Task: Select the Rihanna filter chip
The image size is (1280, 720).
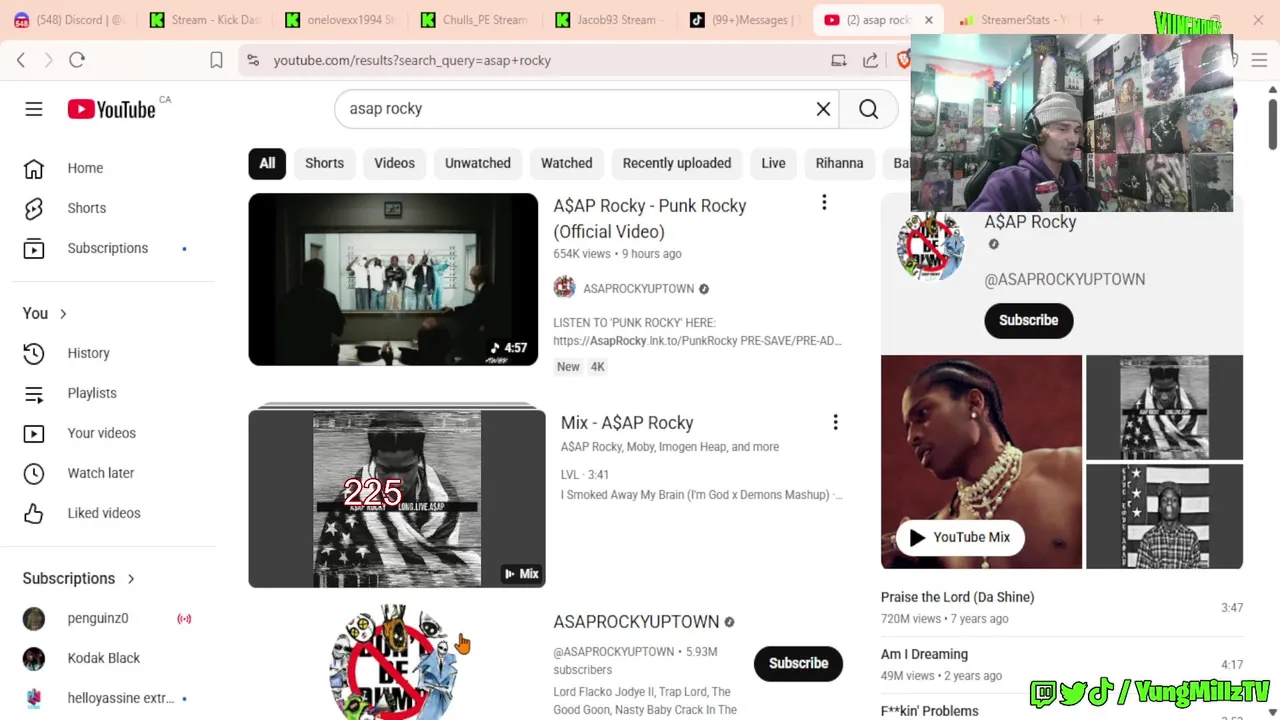Action: [x=839, y=163]
